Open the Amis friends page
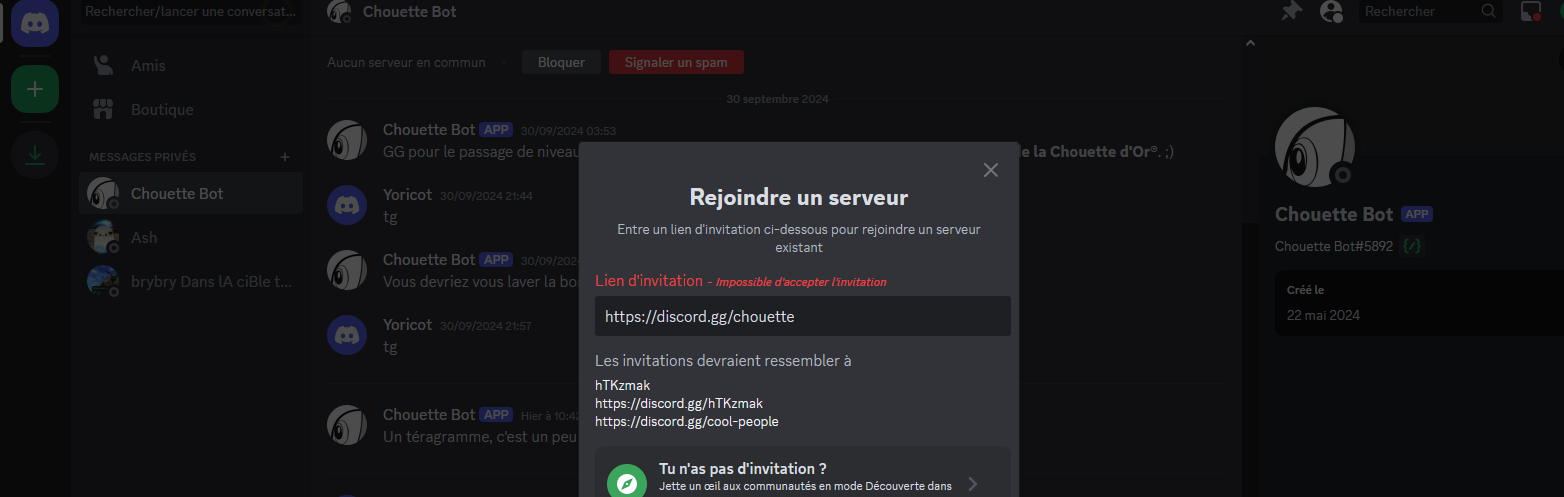The image size is (1564, 497). 190,65
